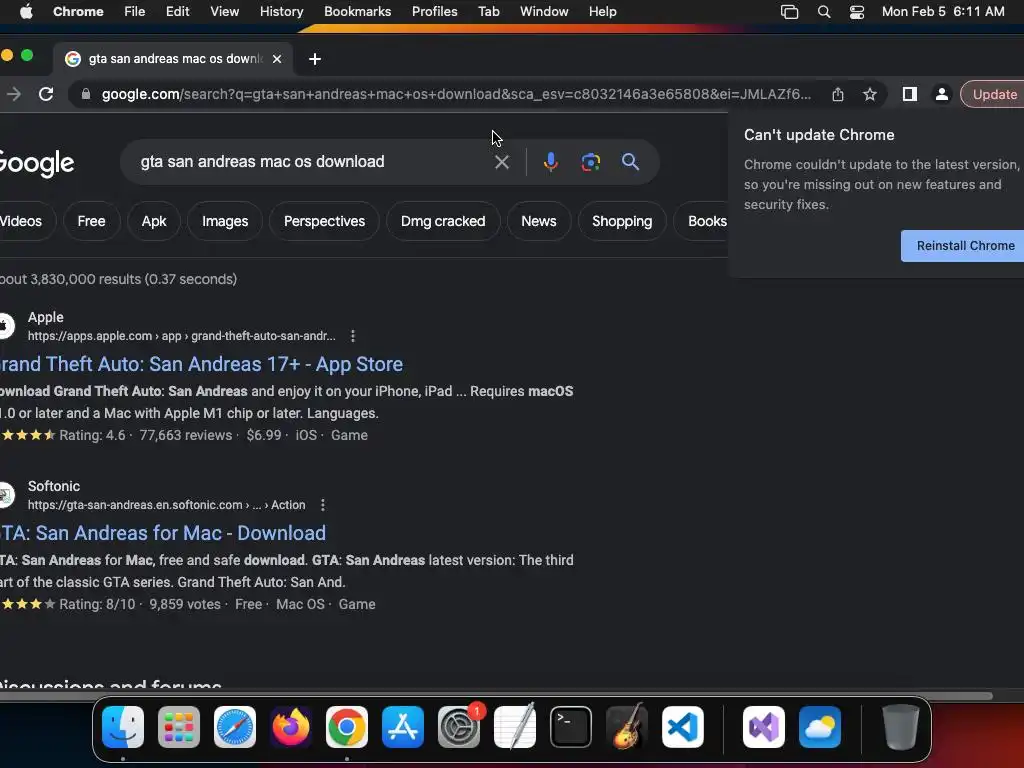The image size is (1024, 768).
Task: Click the Update button
Action: [x=993, y=94]
